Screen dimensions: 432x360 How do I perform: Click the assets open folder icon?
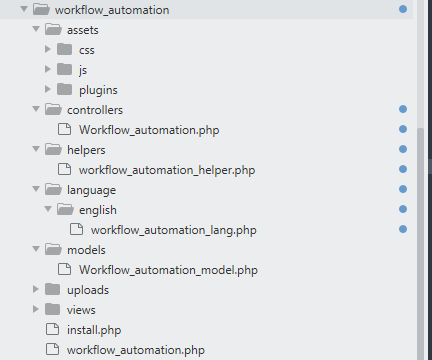coord(53,29)
